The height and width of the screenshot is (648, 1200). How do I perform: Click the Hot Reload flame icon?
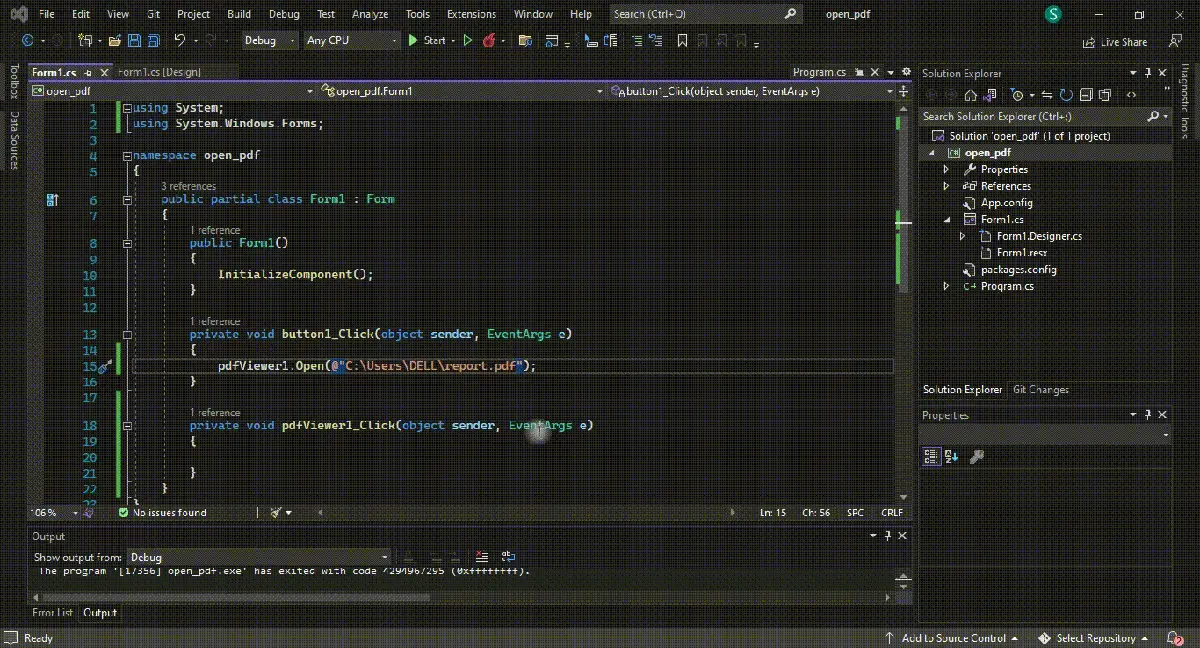tap(489, 41)
